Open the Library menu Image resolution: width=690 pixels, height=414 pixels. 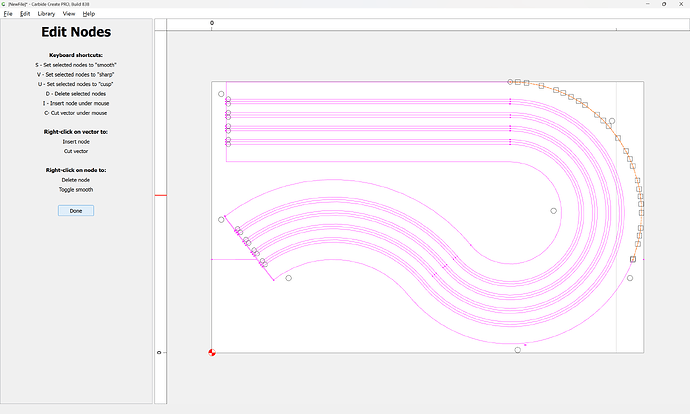tap(46, 14)
